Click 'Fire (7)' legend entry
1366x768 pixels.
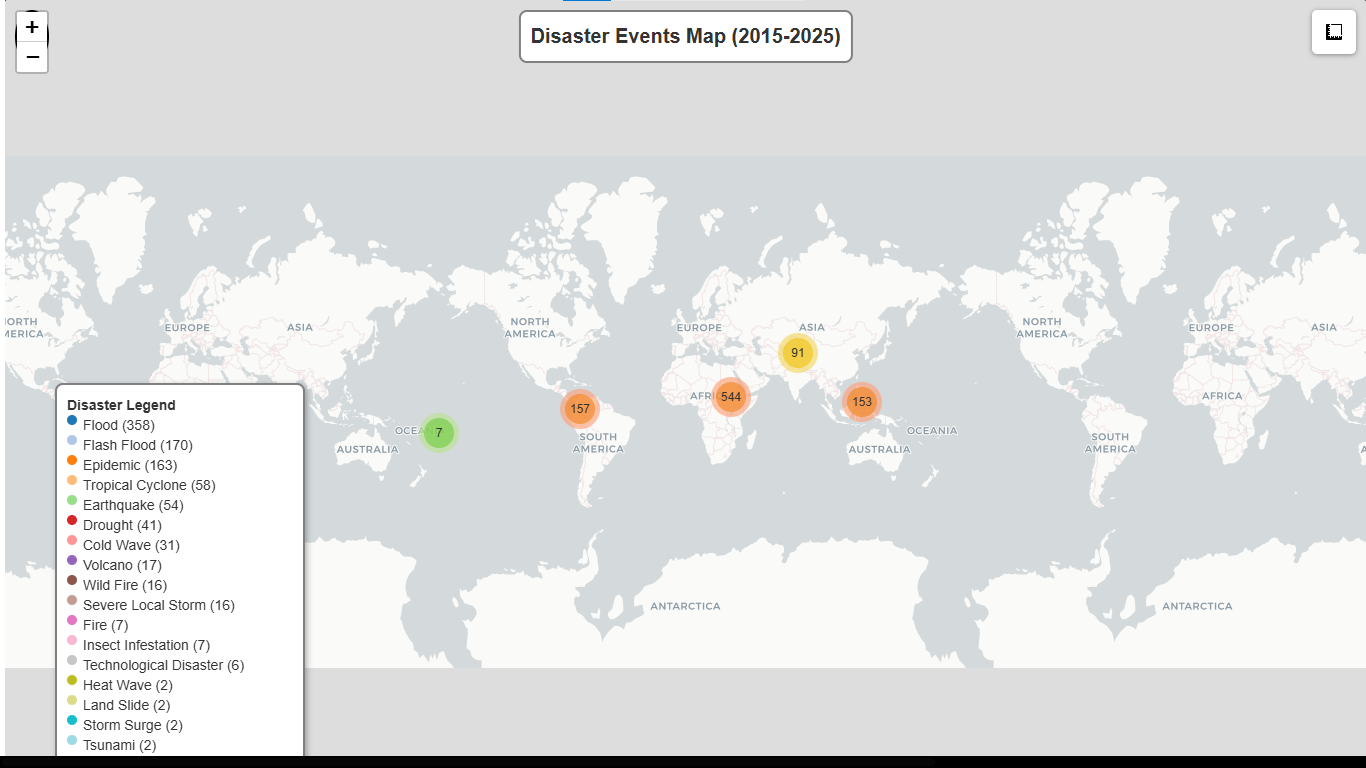(106, 625)
